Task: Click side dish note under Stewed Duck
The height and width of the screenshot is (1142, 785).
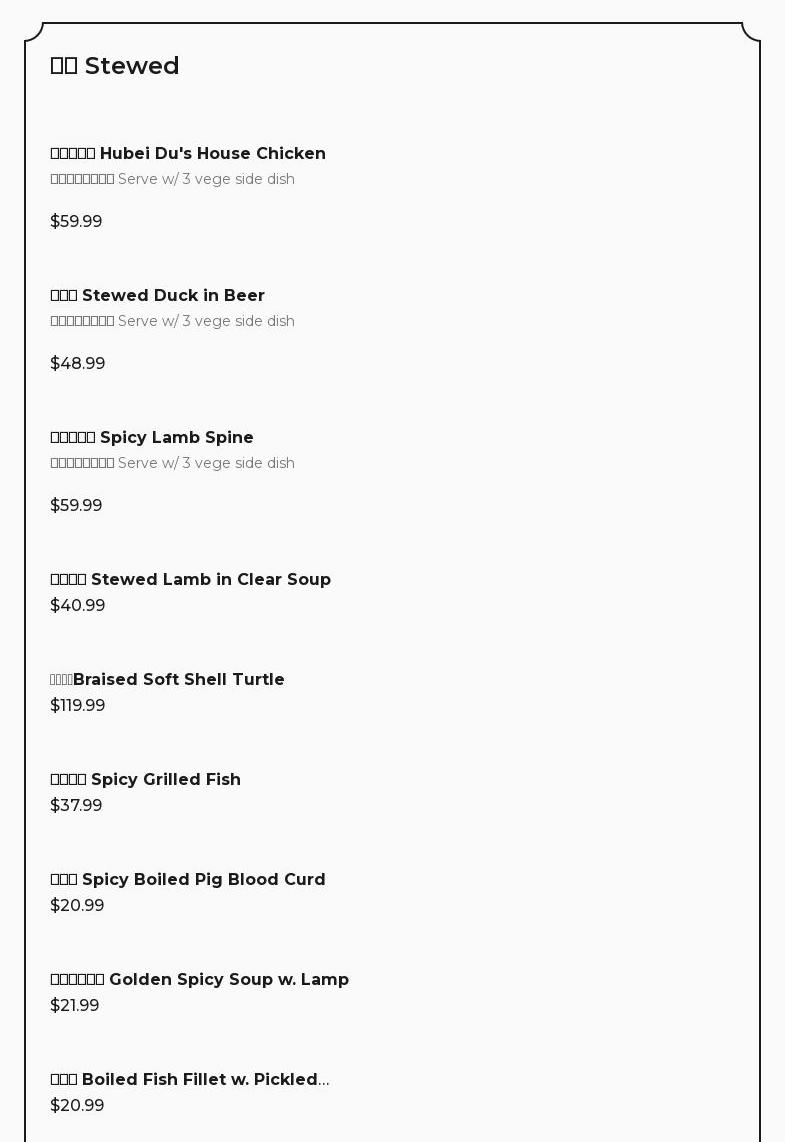Action: coord(173,321)
